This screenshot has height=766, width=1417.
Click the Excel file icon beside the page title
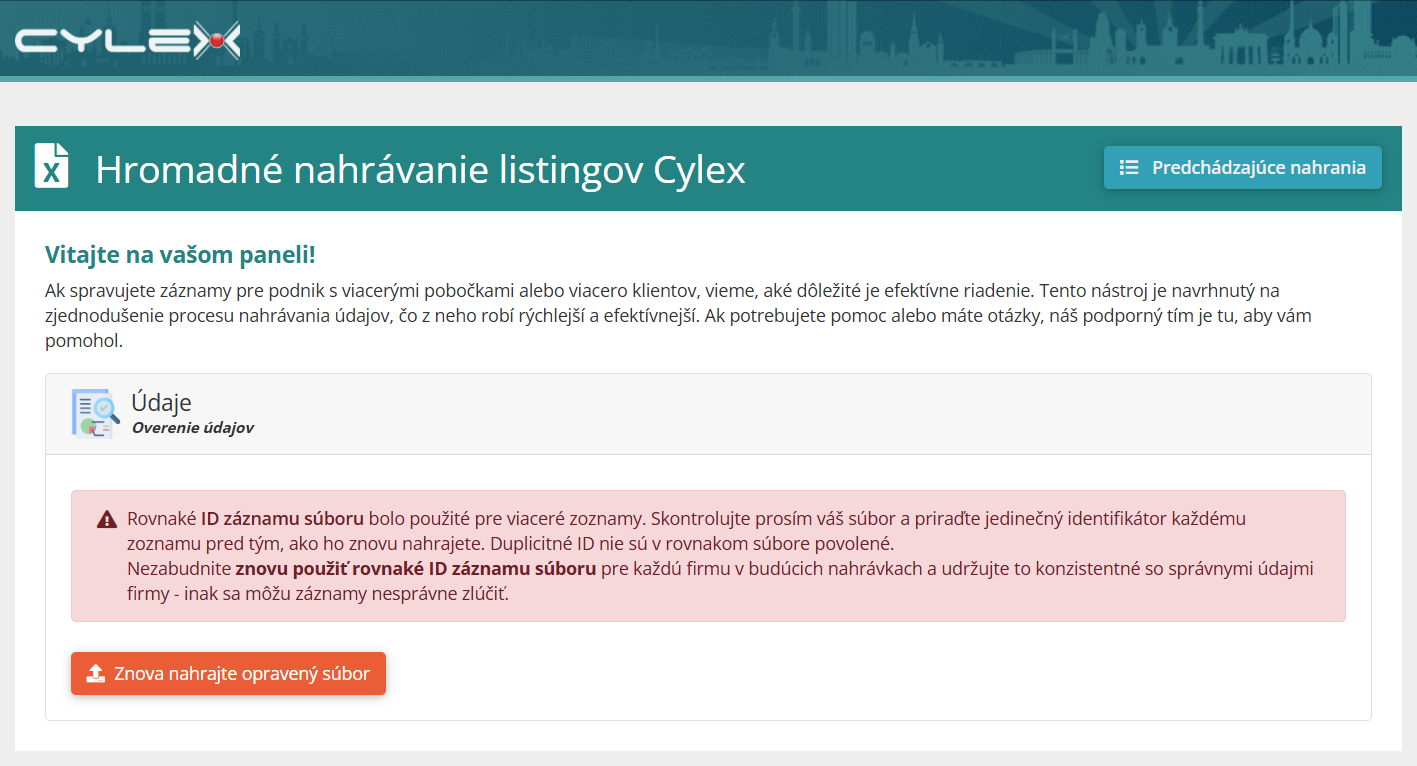[x=52, y=166]
